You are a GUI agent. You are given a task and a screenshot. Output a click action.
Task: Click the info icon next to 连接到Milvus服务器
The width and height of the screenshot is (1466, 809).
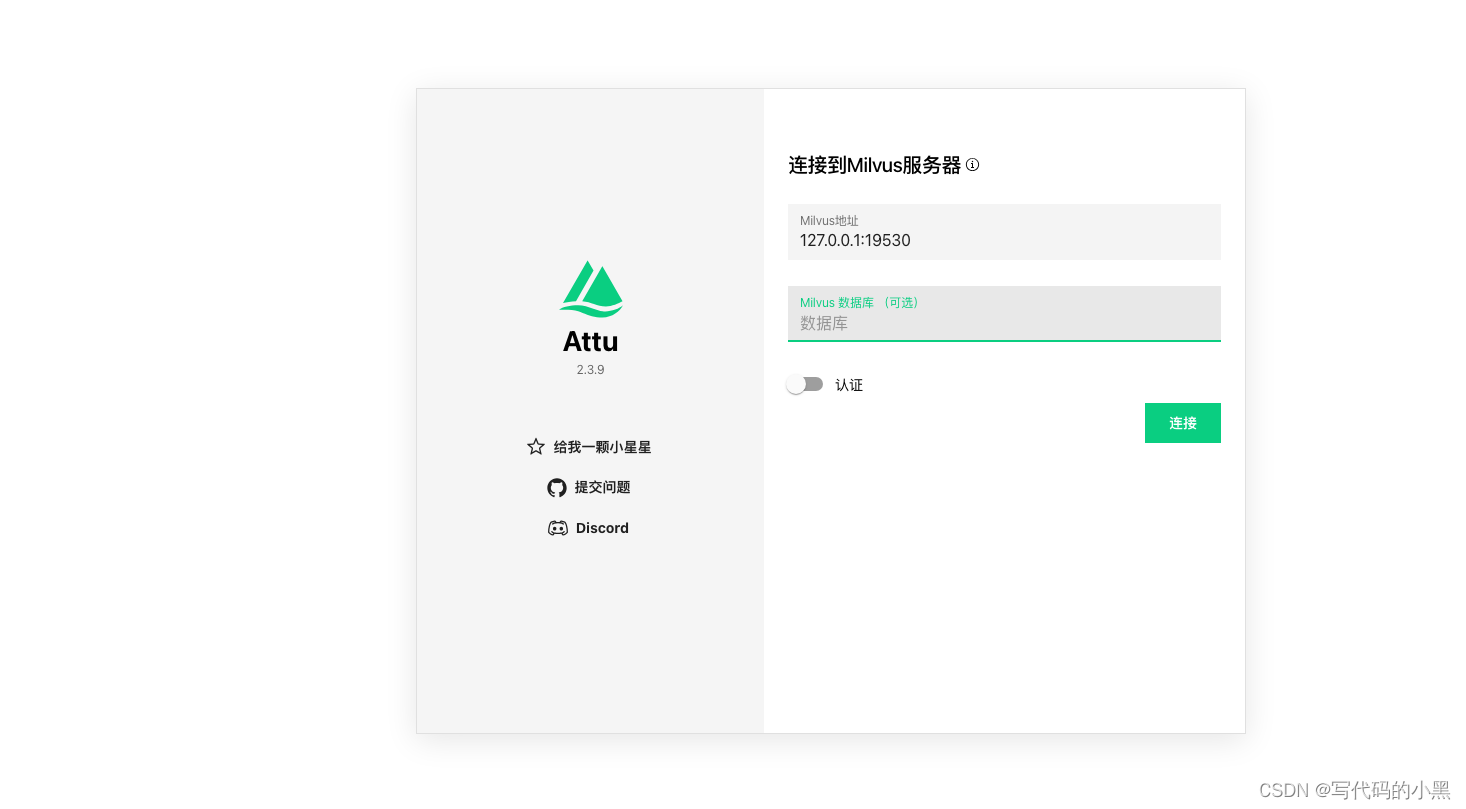[973, 165]
